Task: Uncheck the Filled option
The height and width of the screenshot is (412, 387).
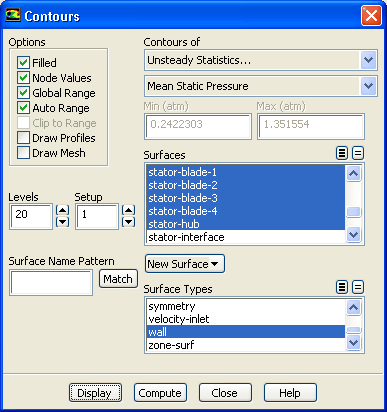Action: click(x=23, y=62)
